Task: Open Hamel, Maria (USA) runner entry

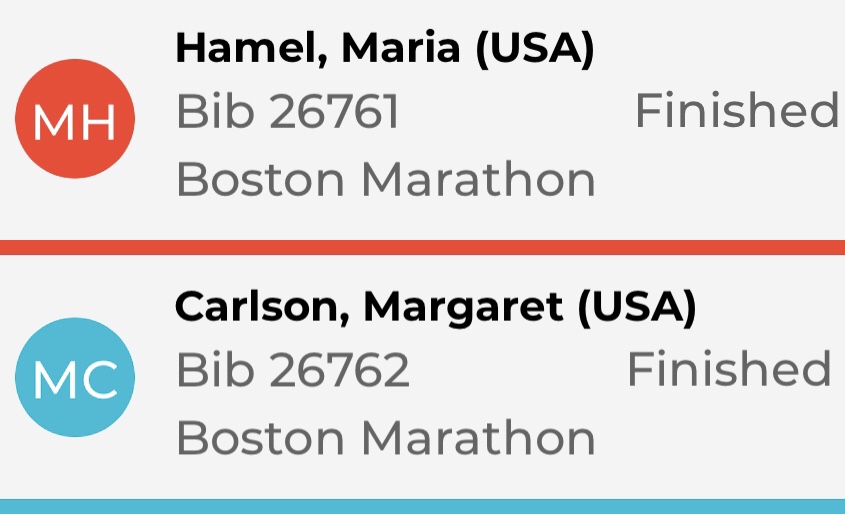Action: [x=422, y=120]
